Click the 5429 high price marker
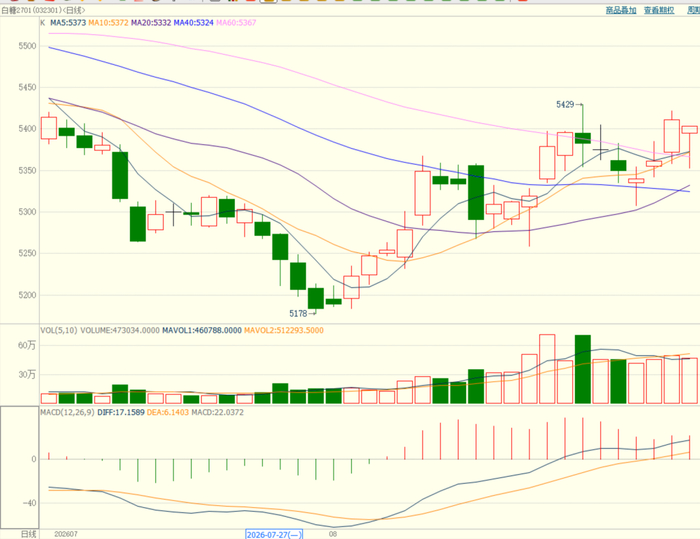Image resolution: width=700 pixels, height=539 pixels. (x=565, y=104)
